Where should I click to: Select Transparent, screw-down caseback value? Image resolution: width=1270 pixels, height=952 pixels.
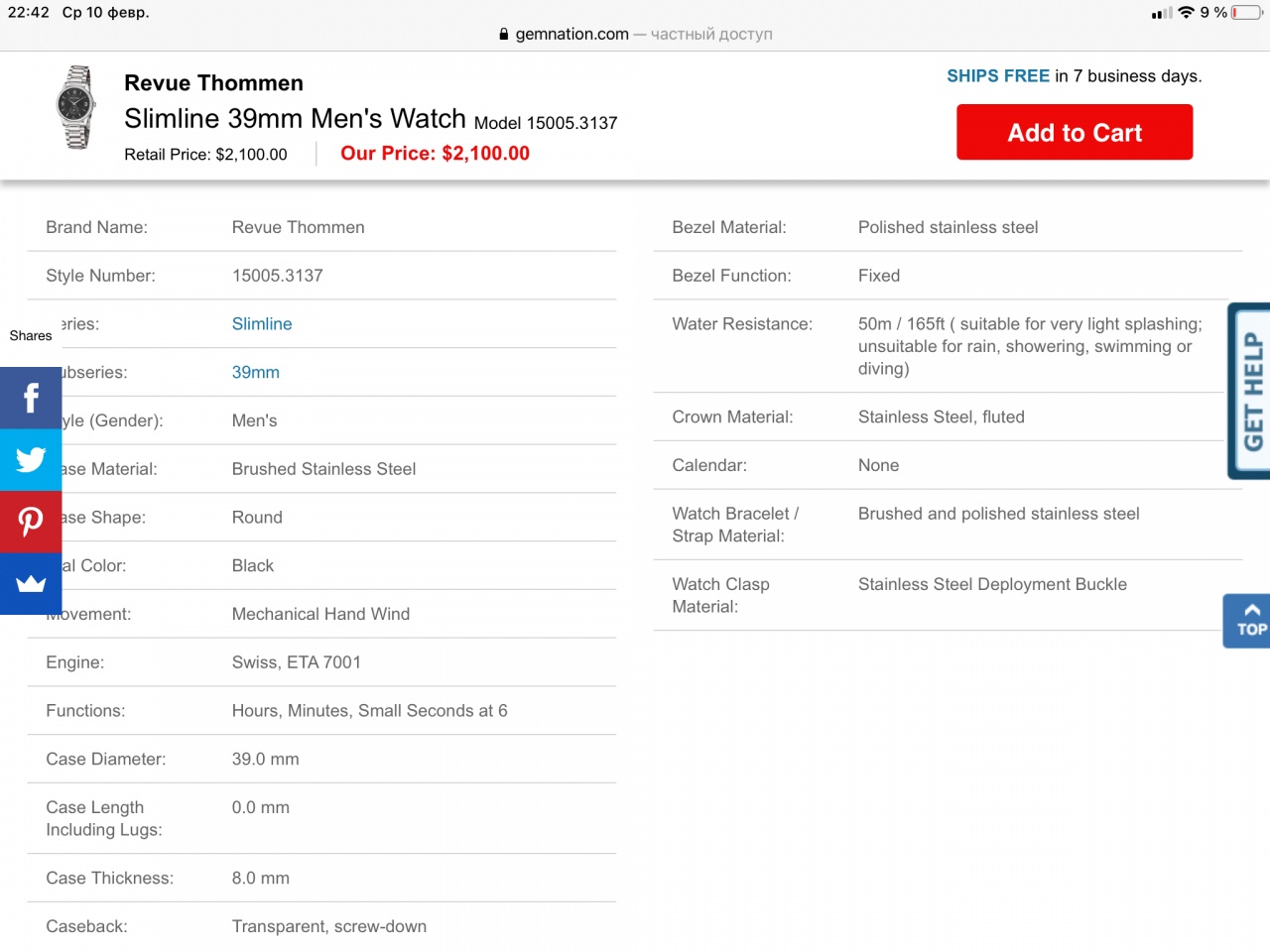[x=329, y=927]
